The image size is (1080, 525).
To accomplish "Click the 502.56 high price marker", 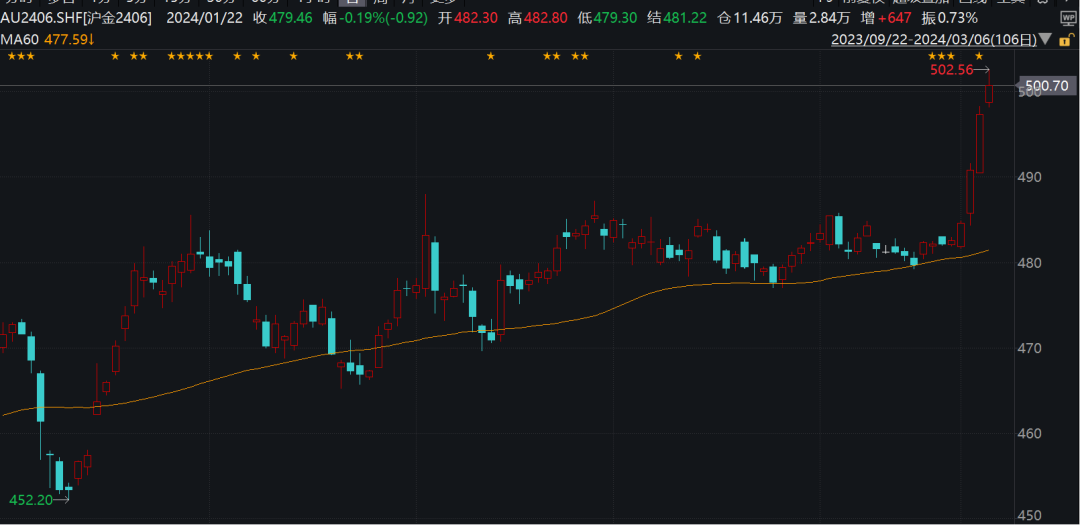I will pyautogui.click(x=951, y=70).
